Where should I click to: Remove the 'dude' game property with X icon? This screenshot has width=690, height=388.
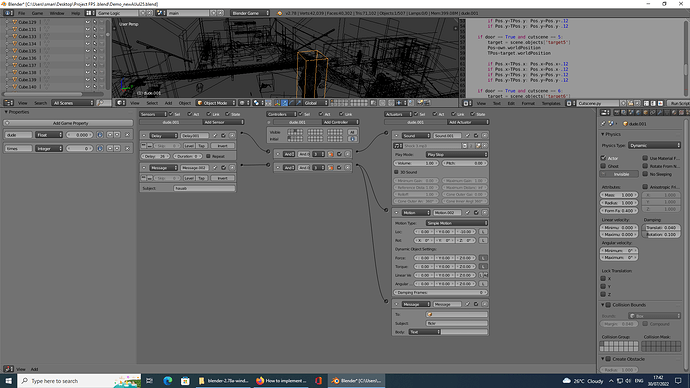pos(128,135)
